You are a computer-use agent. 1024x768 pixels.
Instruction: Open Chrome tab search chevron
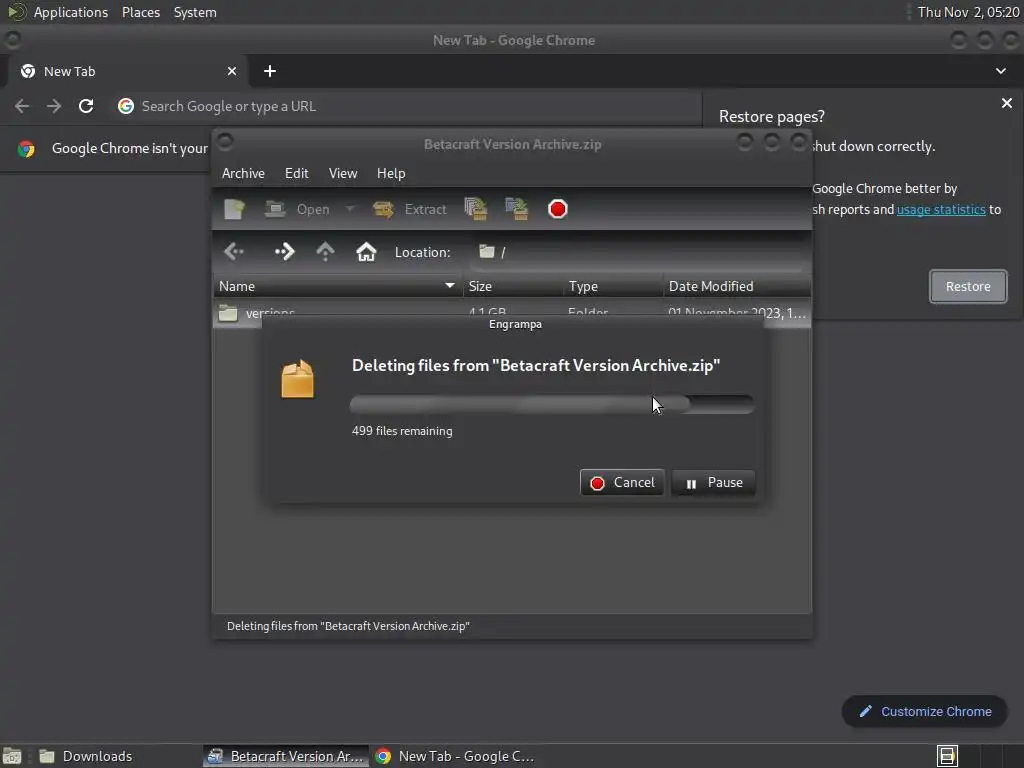pos(1000,71)
